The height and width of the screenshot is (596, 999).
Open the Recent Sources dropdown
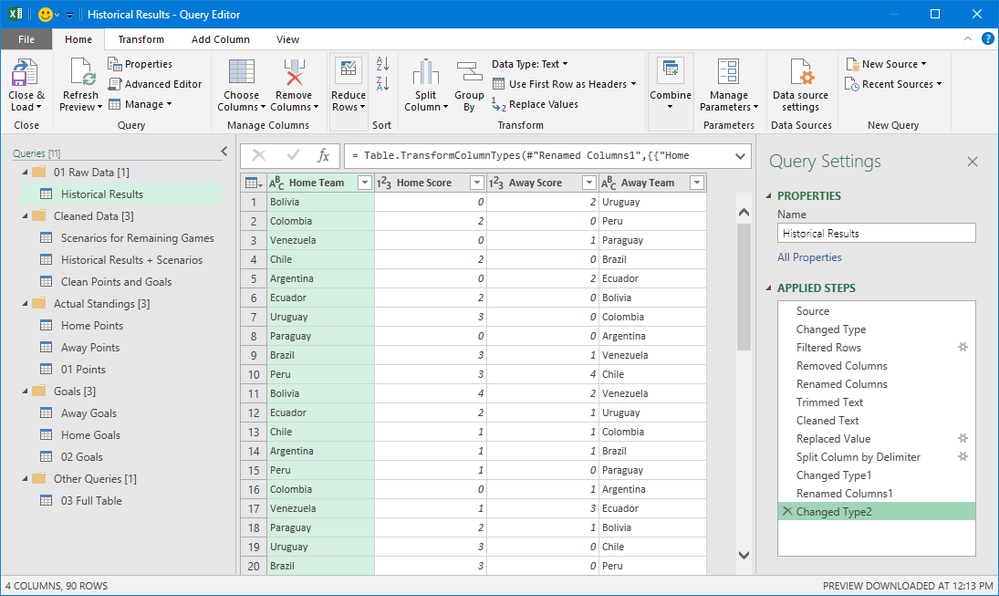click(893, 84)
